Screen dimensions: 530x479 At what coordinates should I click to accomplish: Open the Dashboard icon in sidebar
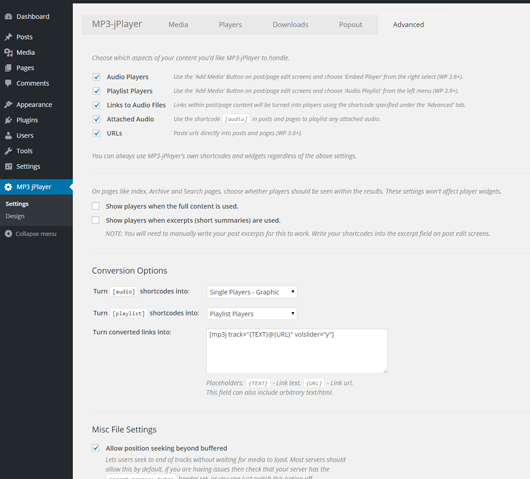pyautogui.click(x=8, y=16)
